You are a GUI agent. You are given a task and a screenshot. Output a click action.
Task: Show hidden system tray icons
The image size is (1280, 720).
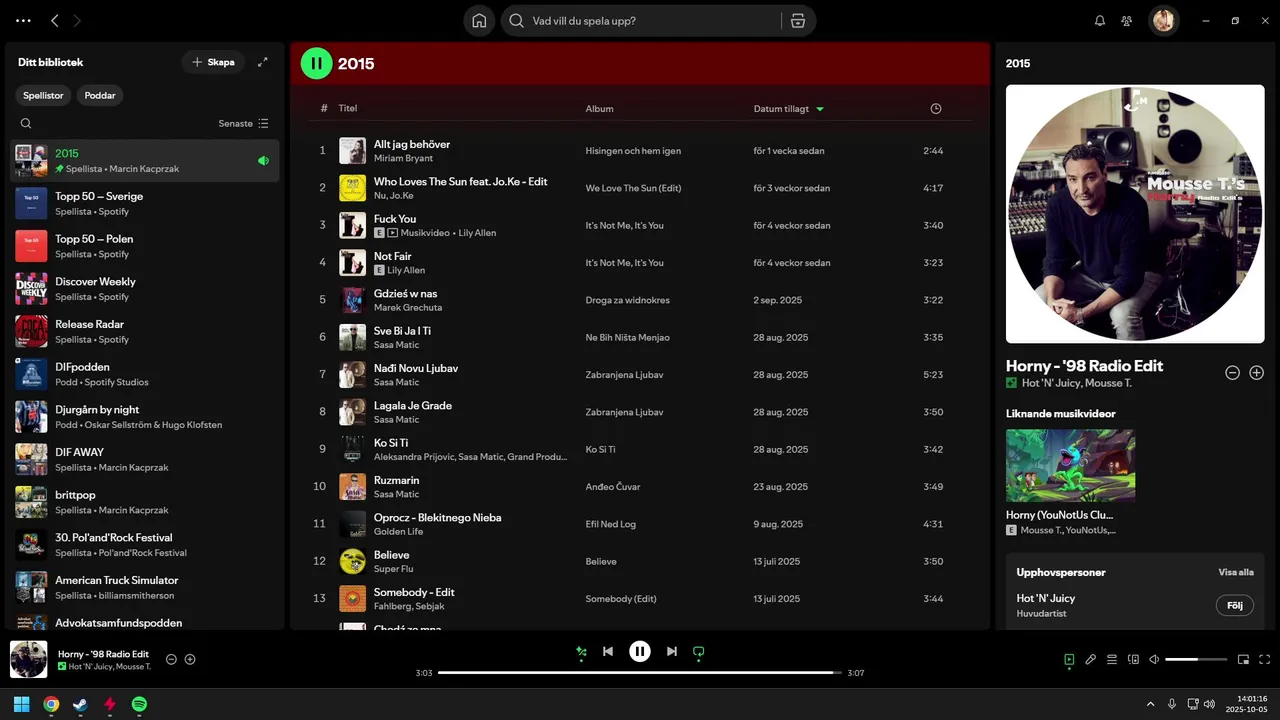pos(1150,704)
